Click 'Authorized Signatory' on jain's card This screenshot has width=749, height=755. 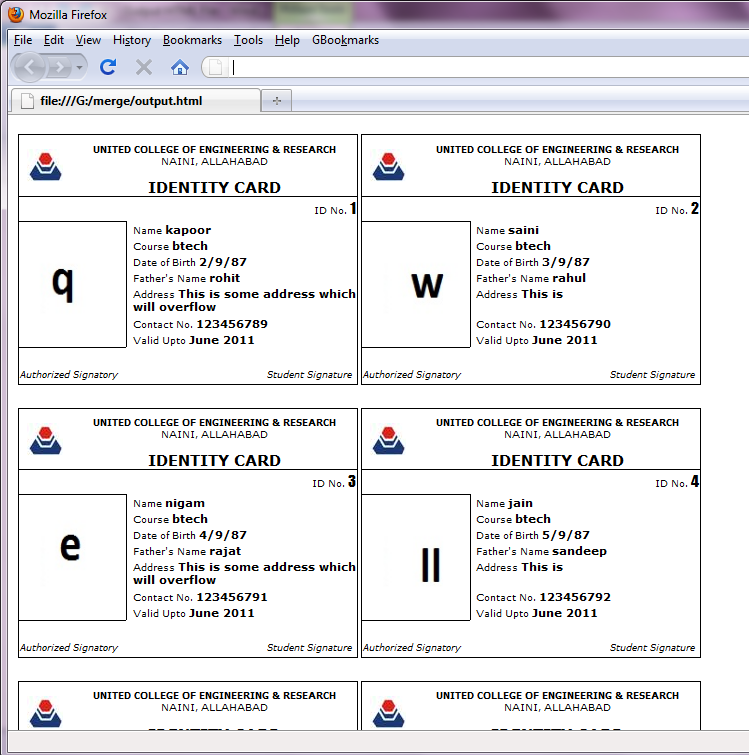[x=412, y=648]
